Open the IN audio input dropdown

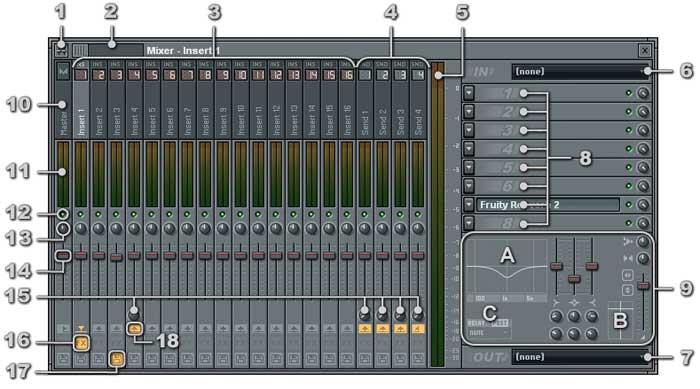pos(581,71)
